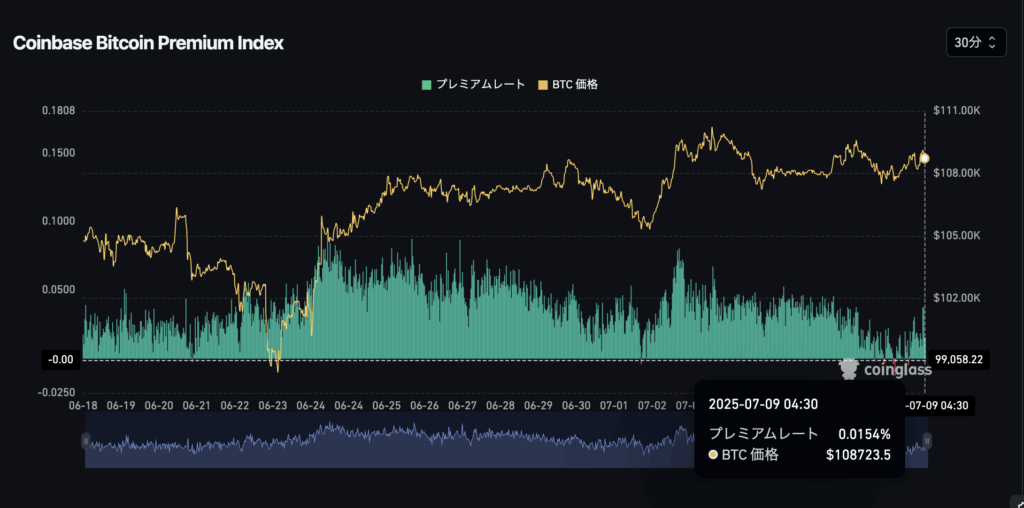1024x508 pixels.
Task: Click the tooltip price $108723.5
Action: [x=859, y=454]
